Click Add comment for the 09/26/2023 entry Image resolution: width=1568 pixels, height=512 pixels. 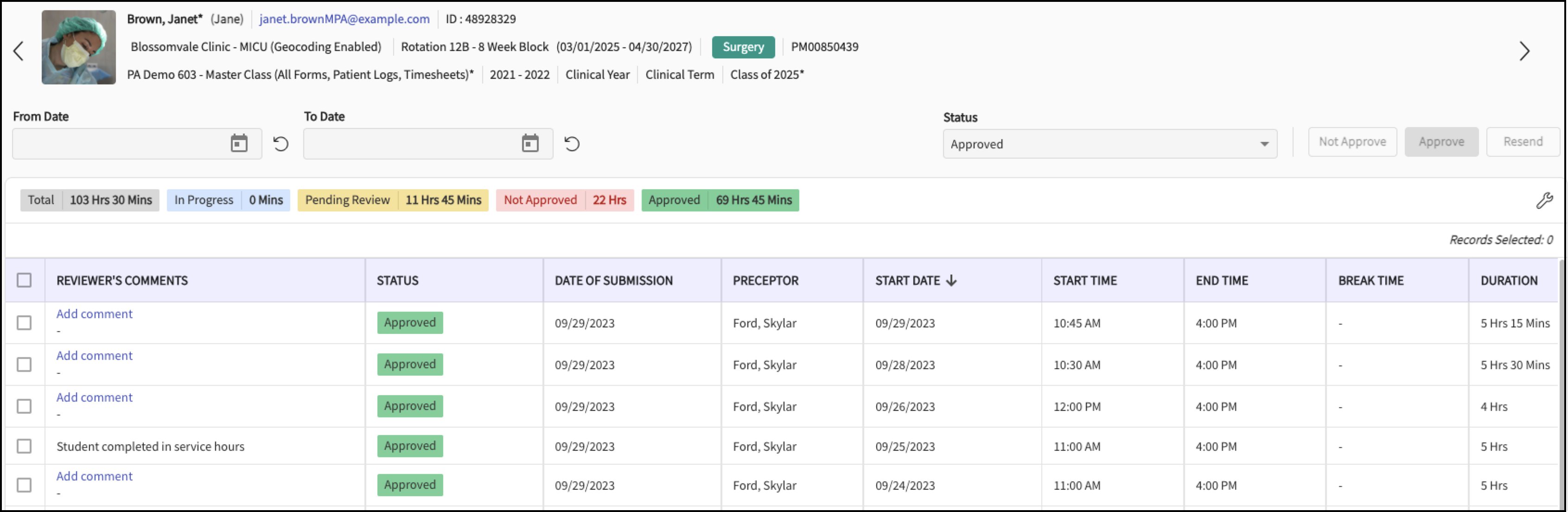(x=94, y=397)
